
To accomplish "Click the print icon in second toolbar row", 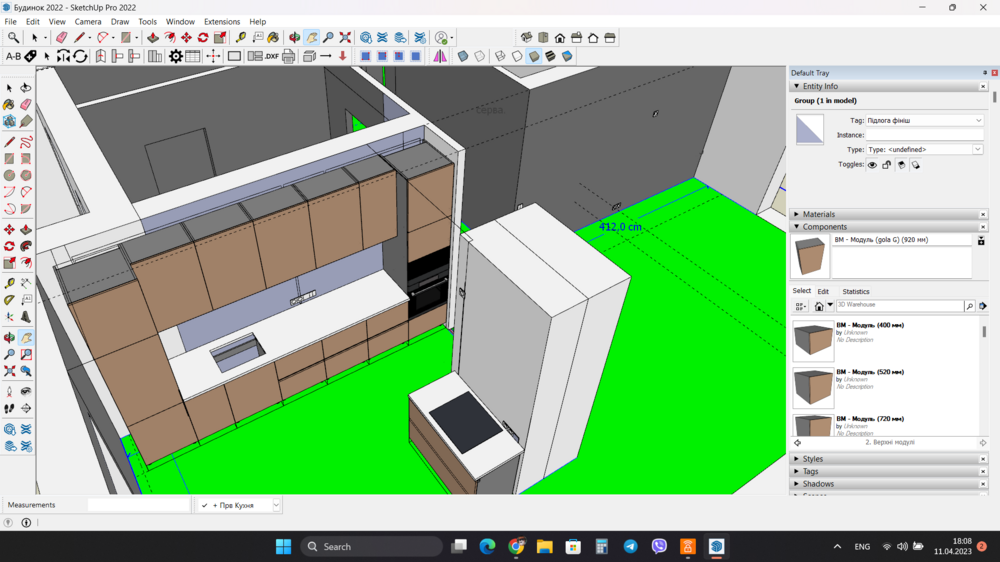I will [289, 57].
